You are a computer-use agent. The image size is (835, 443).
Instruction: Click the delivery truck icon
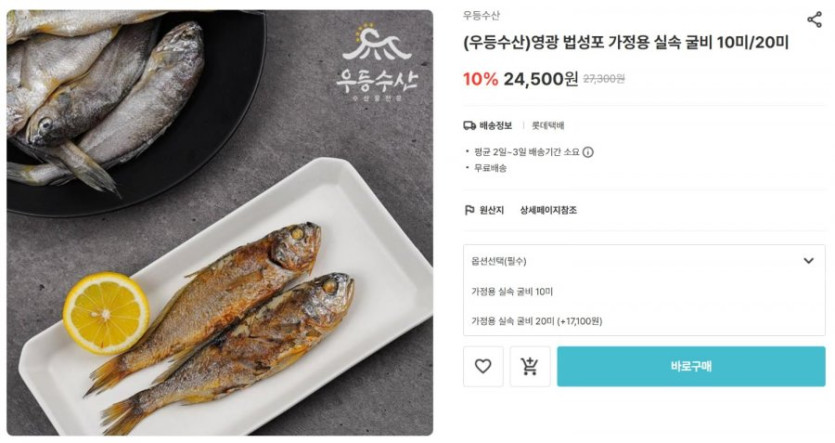pyautogui.click(x=469, y=126)
